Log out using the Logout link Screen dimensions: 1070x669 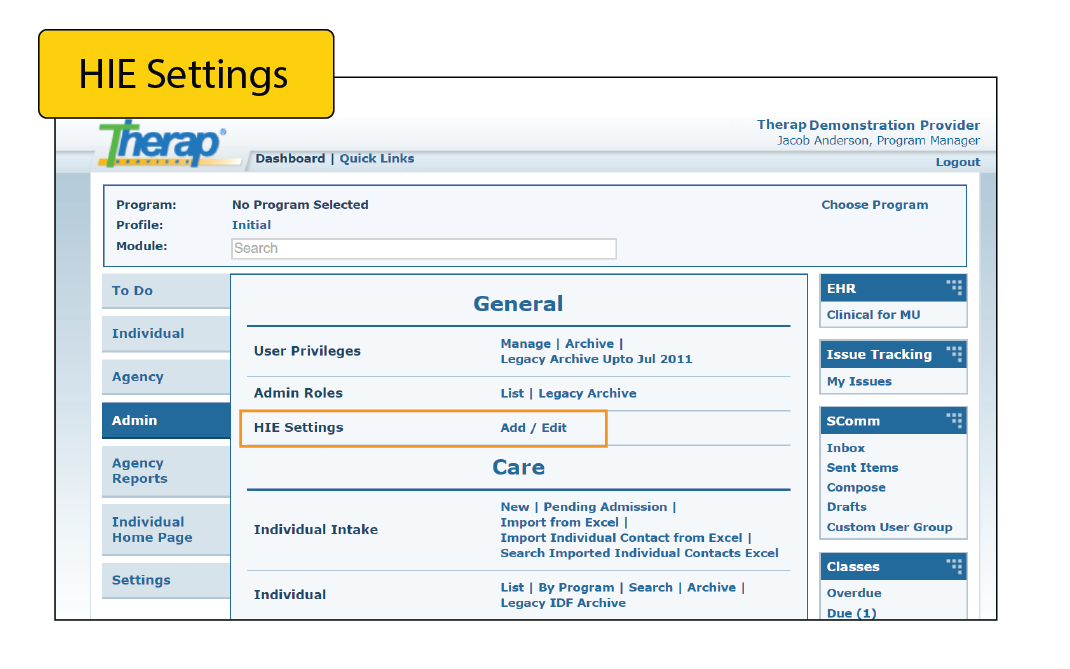(x=957, y=162)
